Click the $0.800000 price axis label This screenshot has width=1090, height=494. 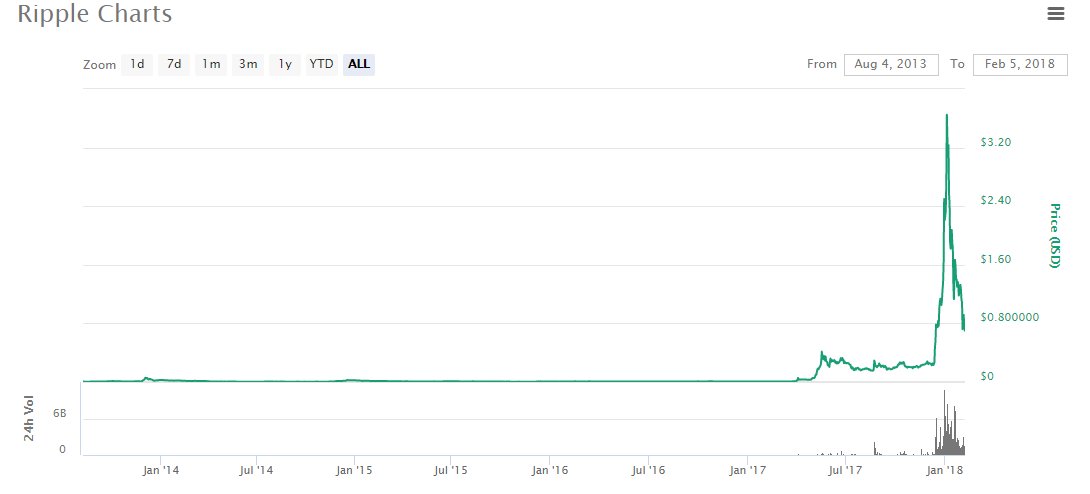1009,318
